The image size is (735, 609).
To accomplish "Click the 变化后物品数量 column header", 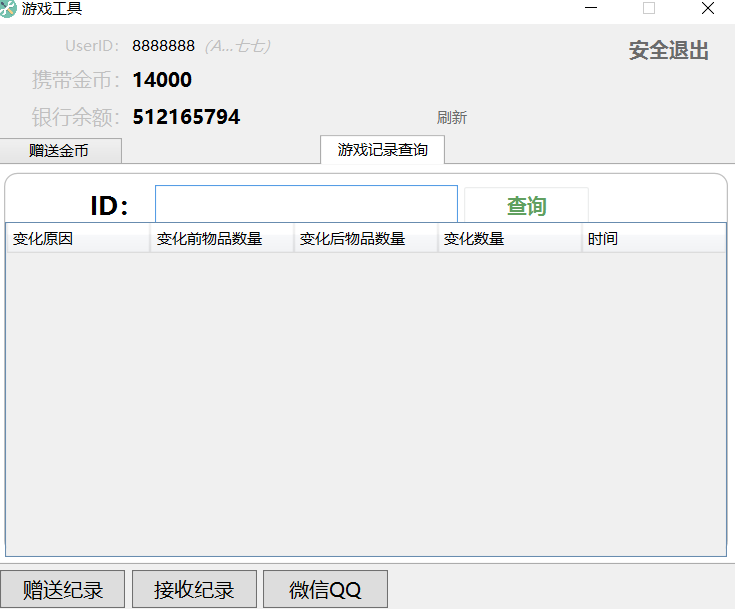I will 366,239.
